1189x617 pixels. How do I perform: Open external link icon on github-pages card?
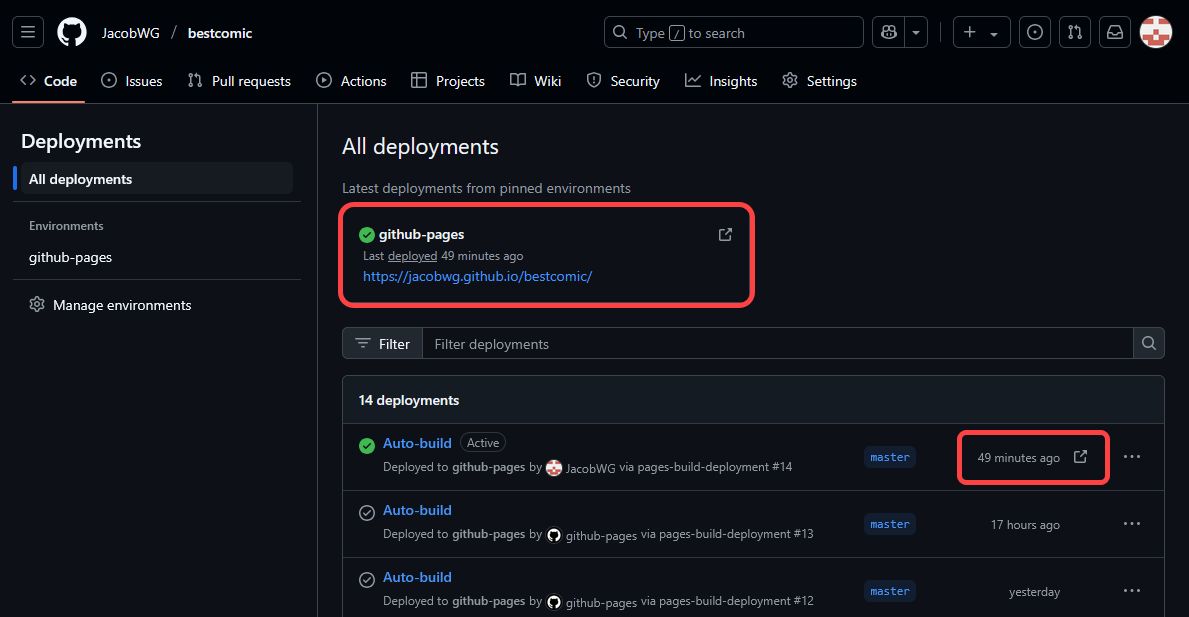[x=725, y=235]
